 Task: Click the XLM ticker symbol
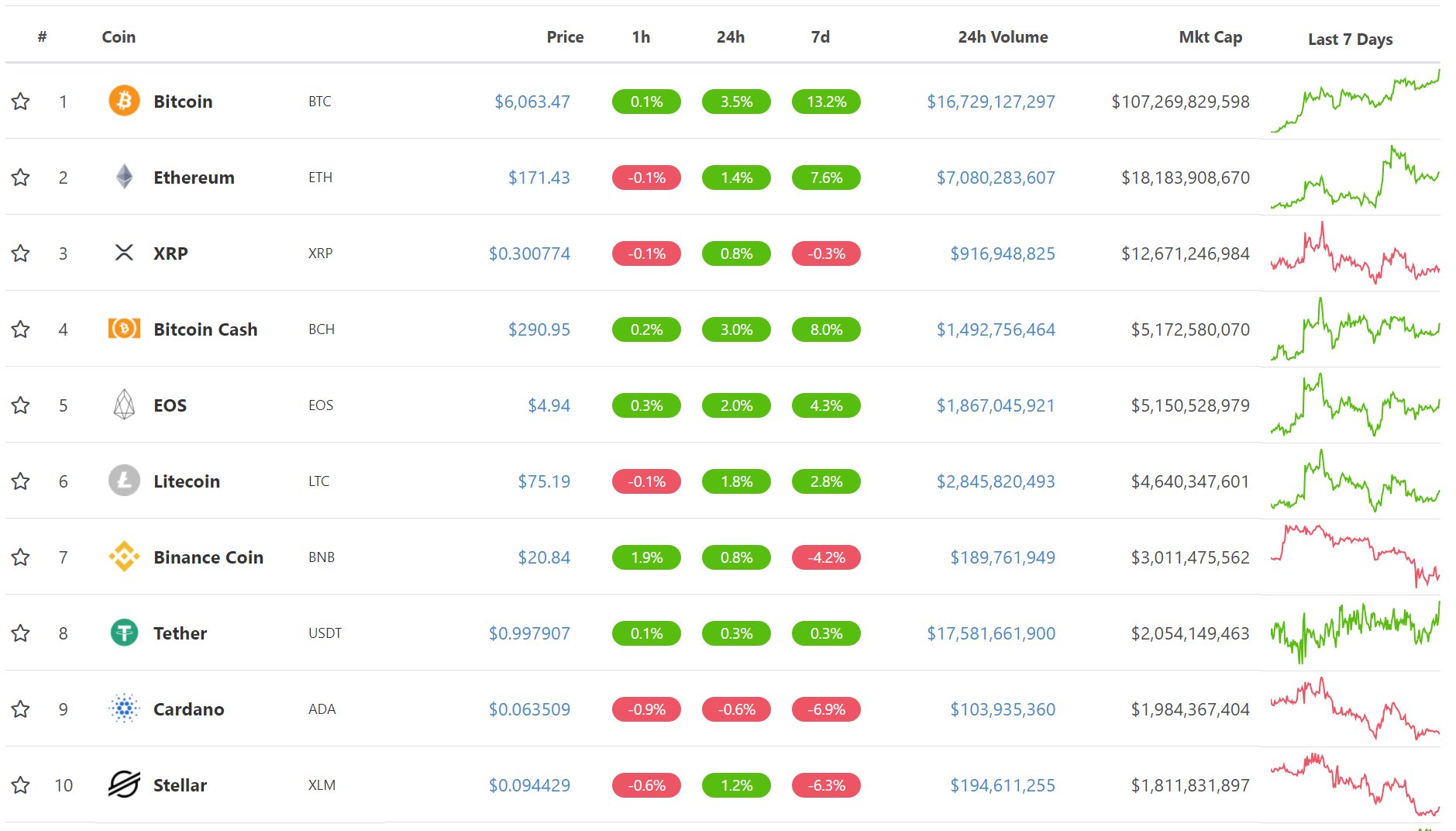click(x=322, y=784)
